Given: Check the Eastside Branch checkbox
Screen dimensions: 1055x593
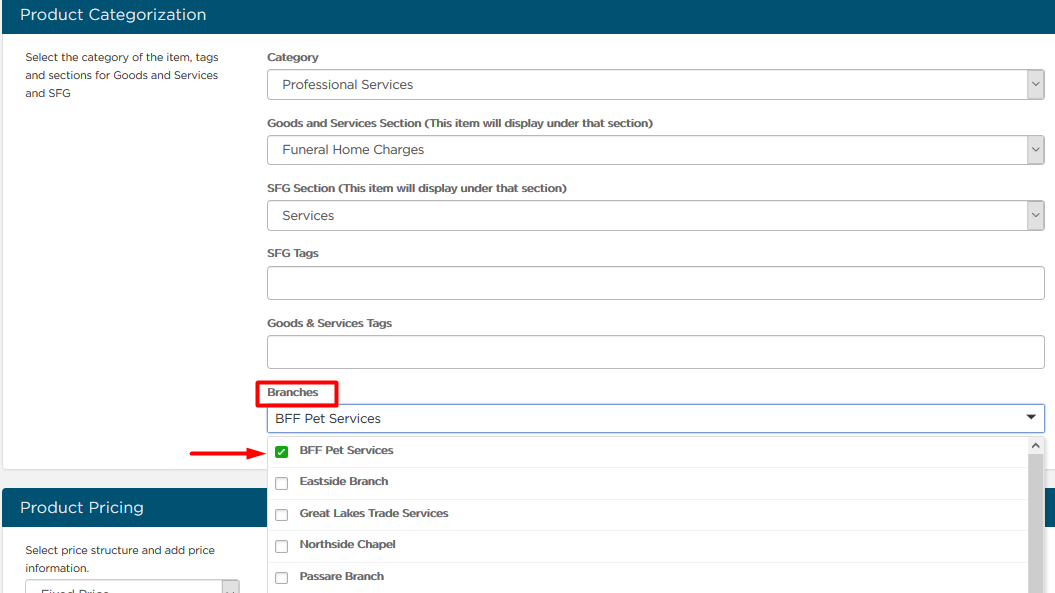Looking at the screenshot, I should (281, 483).
